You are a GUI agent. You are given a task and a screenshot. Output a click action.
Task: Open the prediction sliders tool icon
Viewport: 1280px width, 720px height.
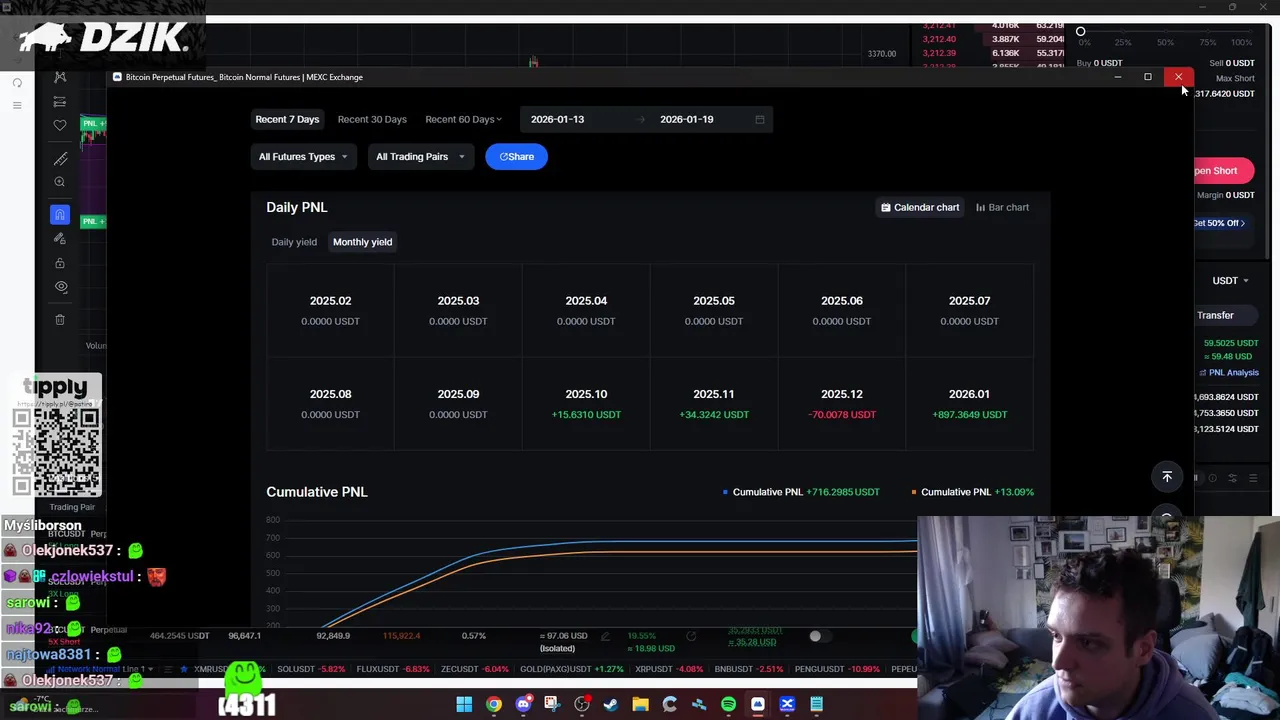(x=60, y=101)
